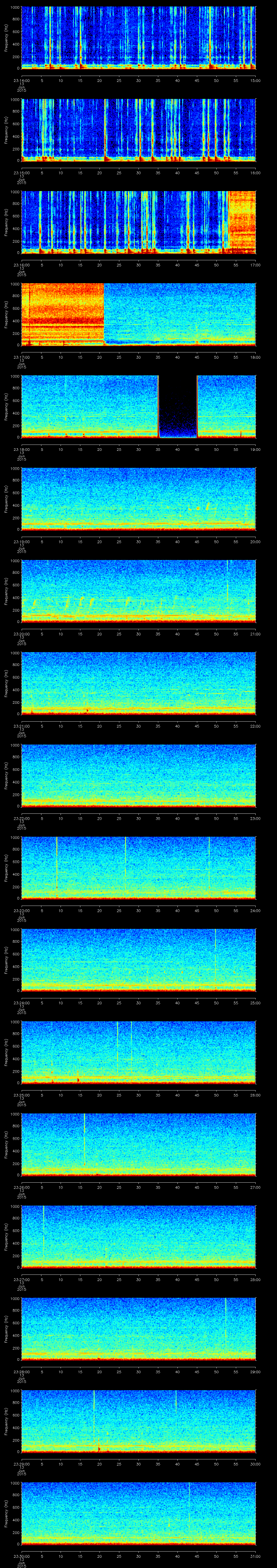Click the spectrogram plot starting at 23:28:00
The width and height of the screenshot is (277, 1568).
139,1329
